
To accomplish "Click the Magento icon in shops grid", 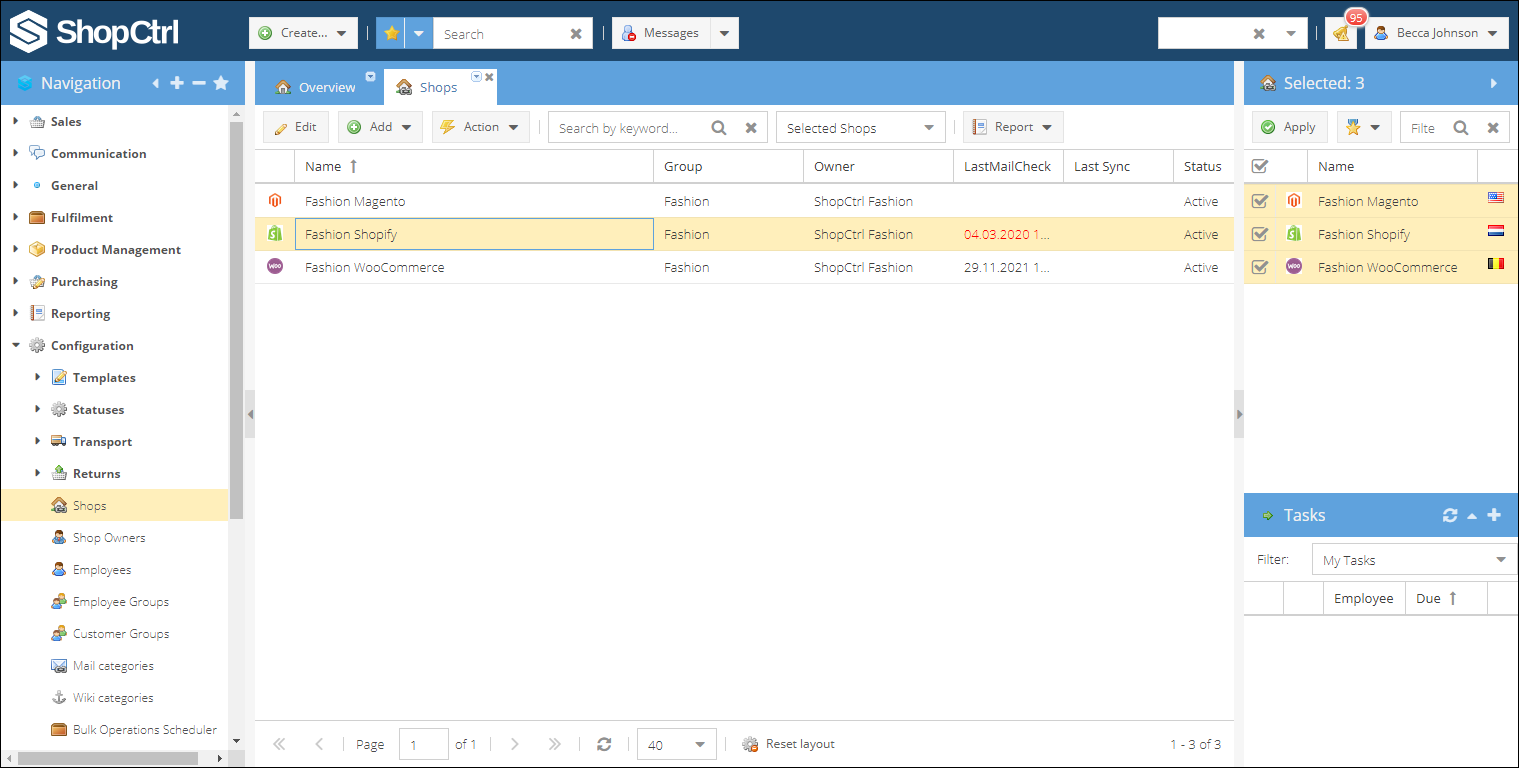I will (x=275, y=201).
